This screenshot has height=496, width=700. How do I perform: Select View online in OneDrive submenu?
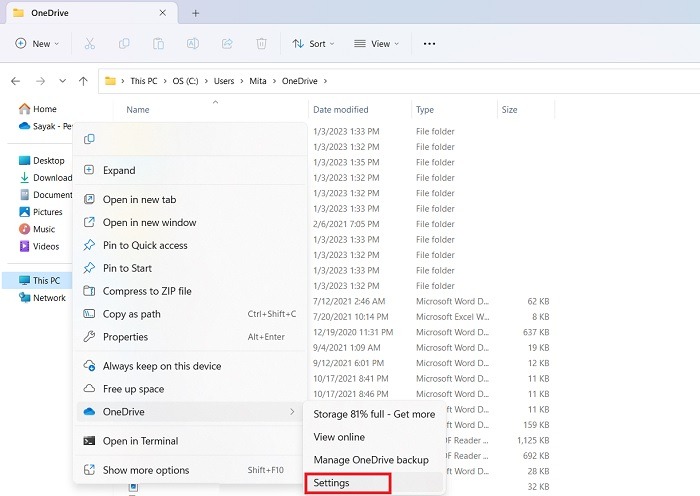(374, 437)
